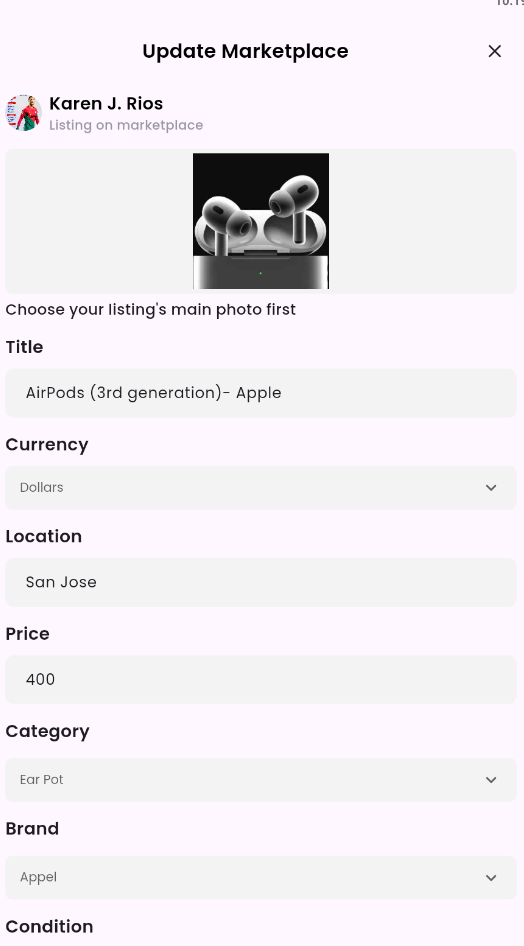Click the Condition section label

49,926
